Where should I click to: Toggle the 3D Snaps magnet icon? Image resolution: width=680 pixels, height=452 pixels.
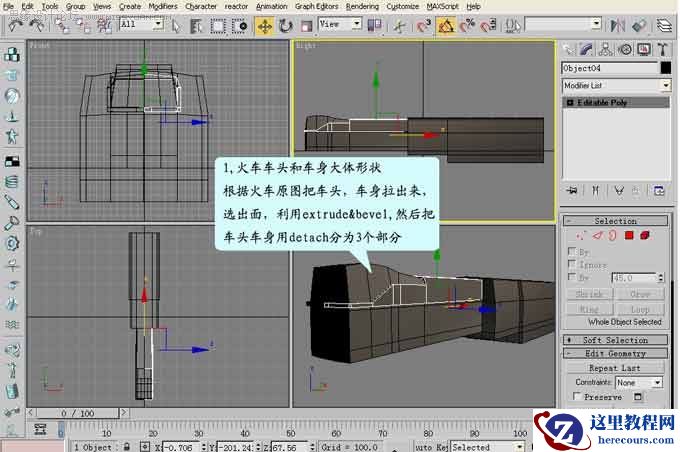424,26
